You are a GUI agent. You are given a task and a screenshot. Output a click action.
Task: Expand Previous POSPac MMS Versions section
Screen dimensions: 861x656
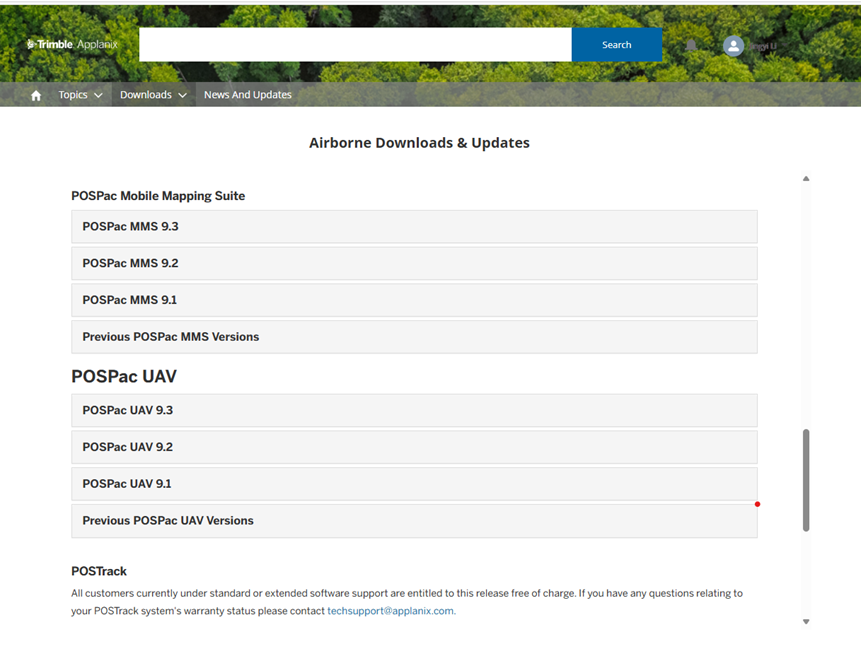click(x=414, y=337)
